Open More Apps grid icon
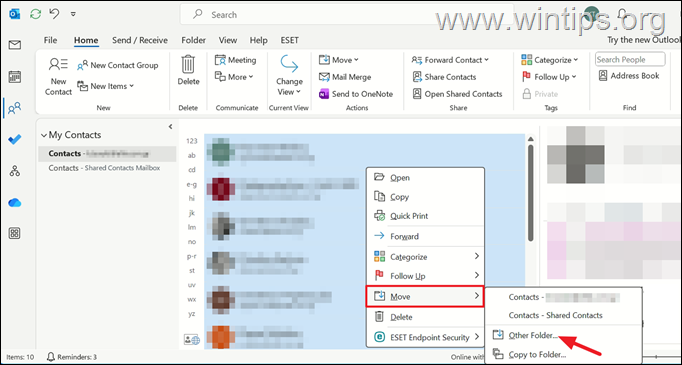The image size is (682, 365). click(x=15, y=233)
